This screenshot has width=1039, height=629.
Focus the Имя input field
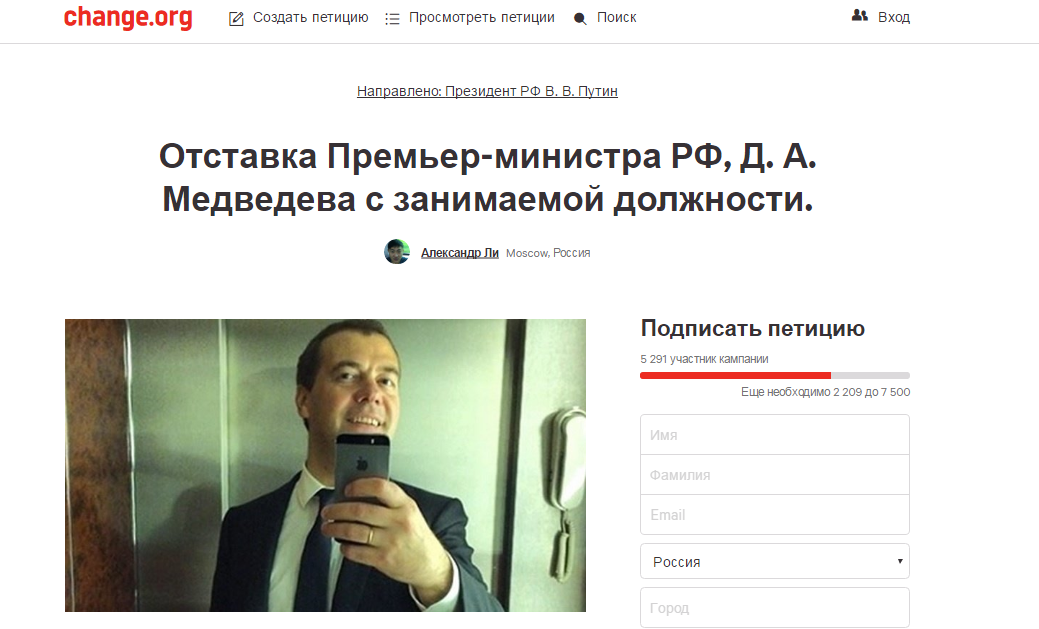point(775,435)
